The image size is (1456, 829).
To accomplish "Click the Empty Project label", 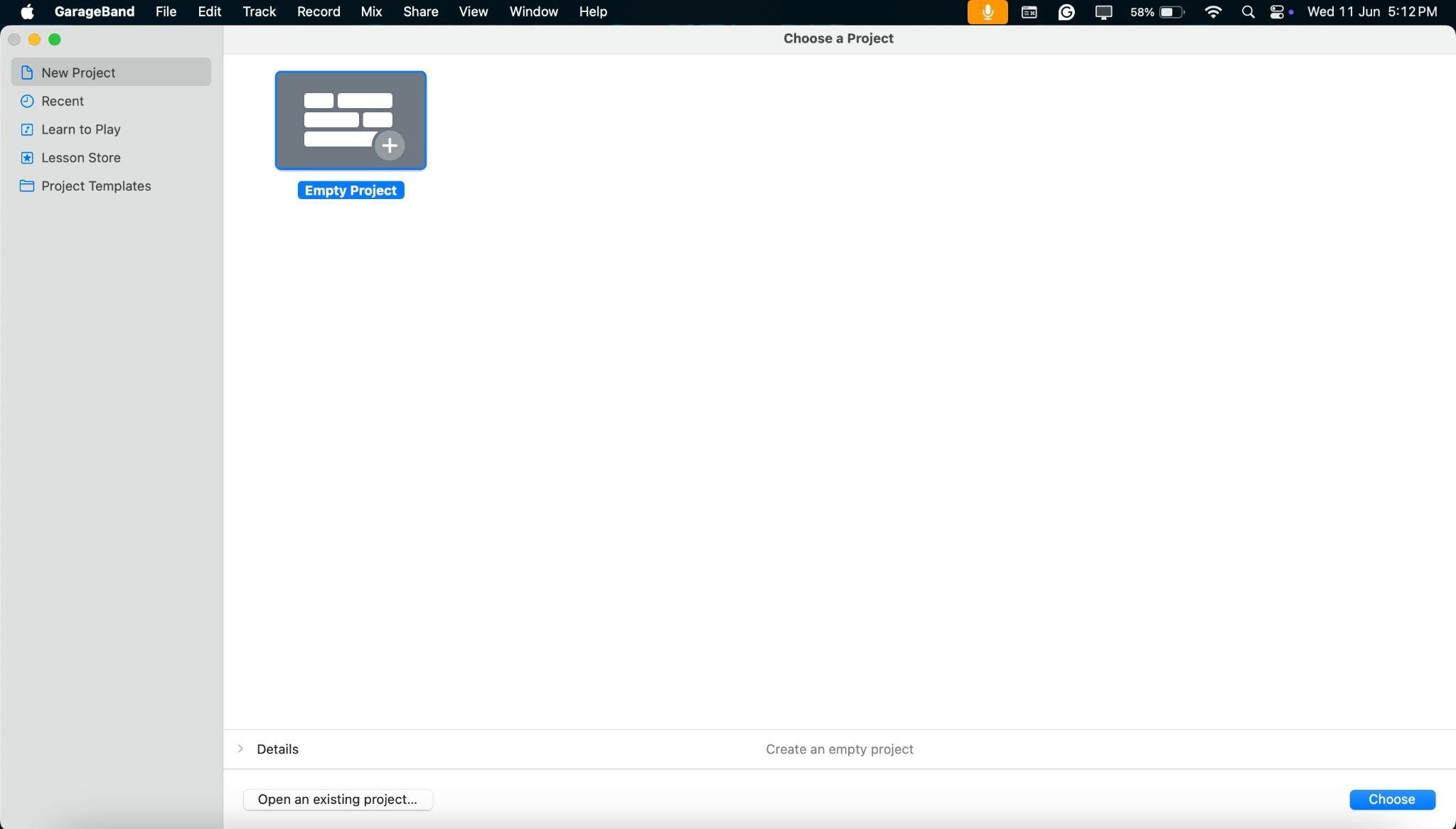I will [x=350, y=191].
